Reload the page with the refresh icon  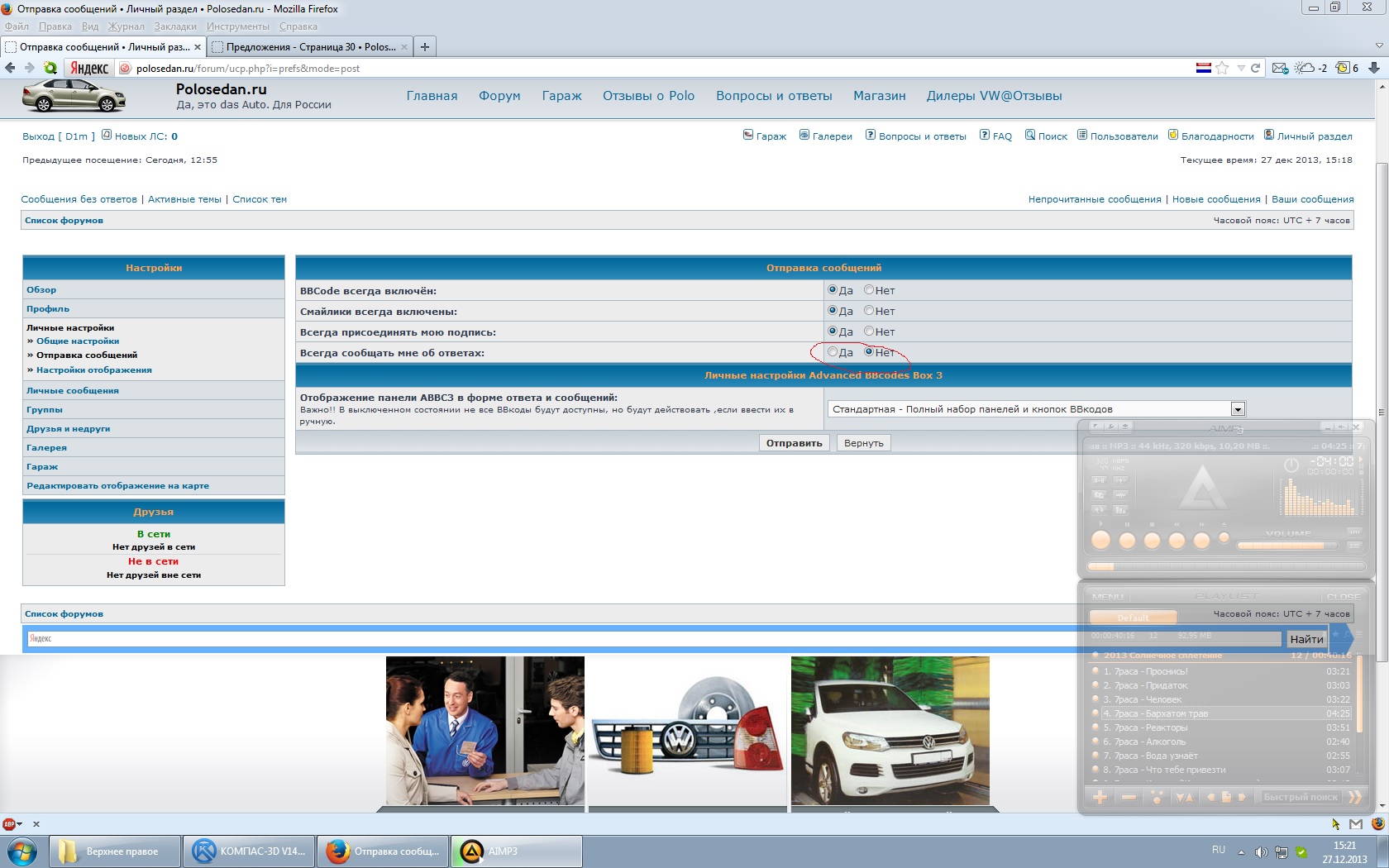click(x=1255, y=69)
